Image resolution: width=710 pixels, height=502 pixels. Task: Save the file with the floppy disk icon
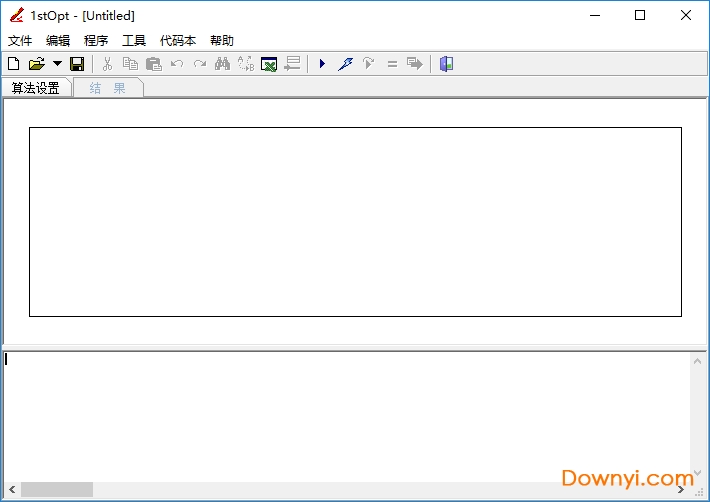77,64
